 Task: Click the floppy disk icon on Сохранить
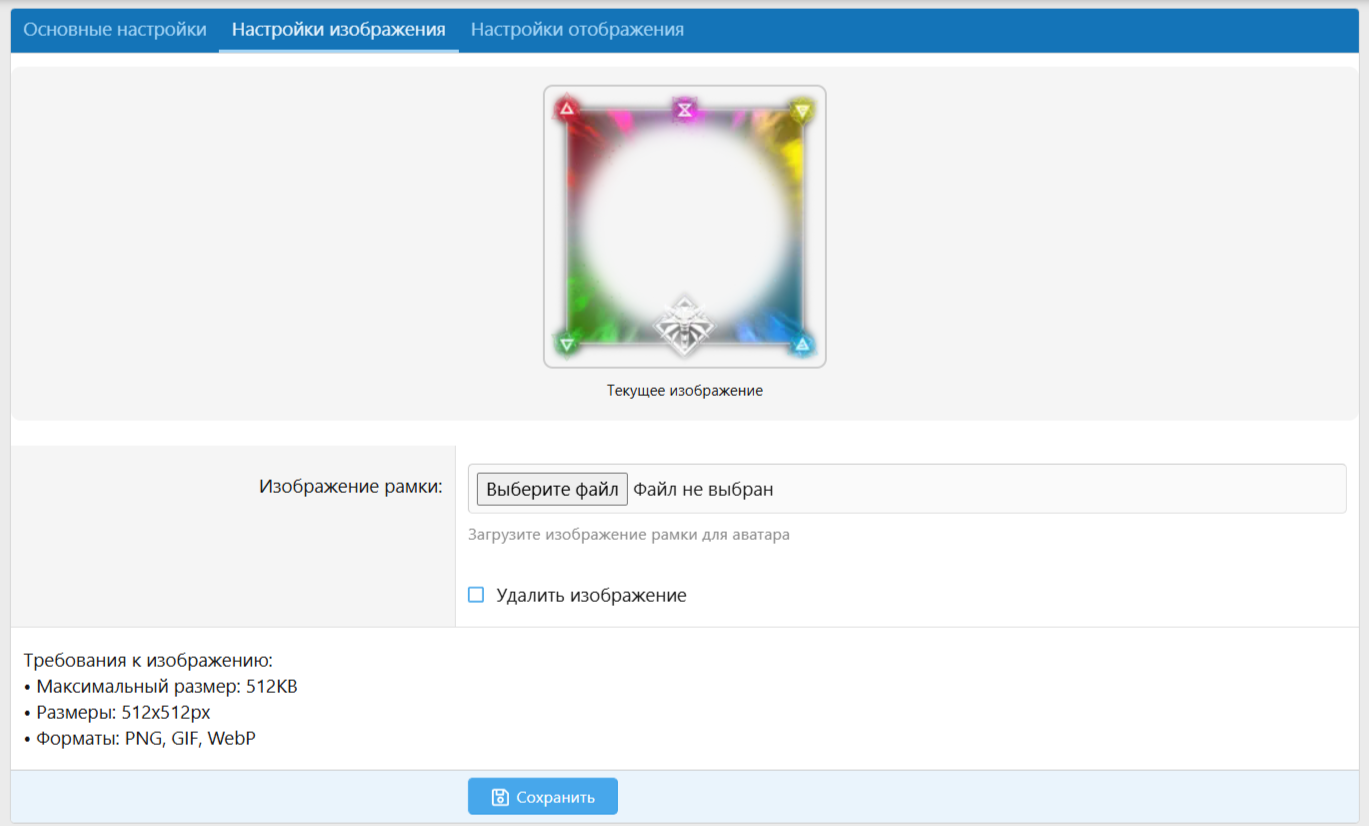500,797
